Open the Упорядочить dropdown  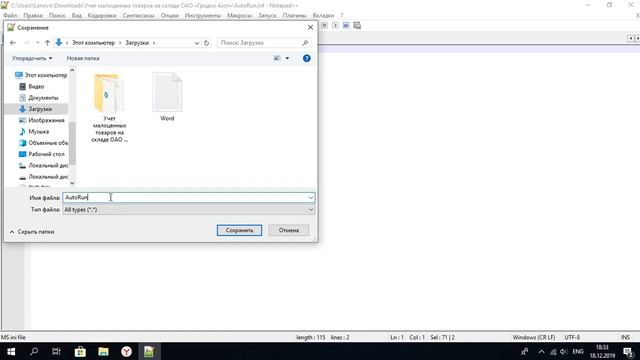click(32, 58)
